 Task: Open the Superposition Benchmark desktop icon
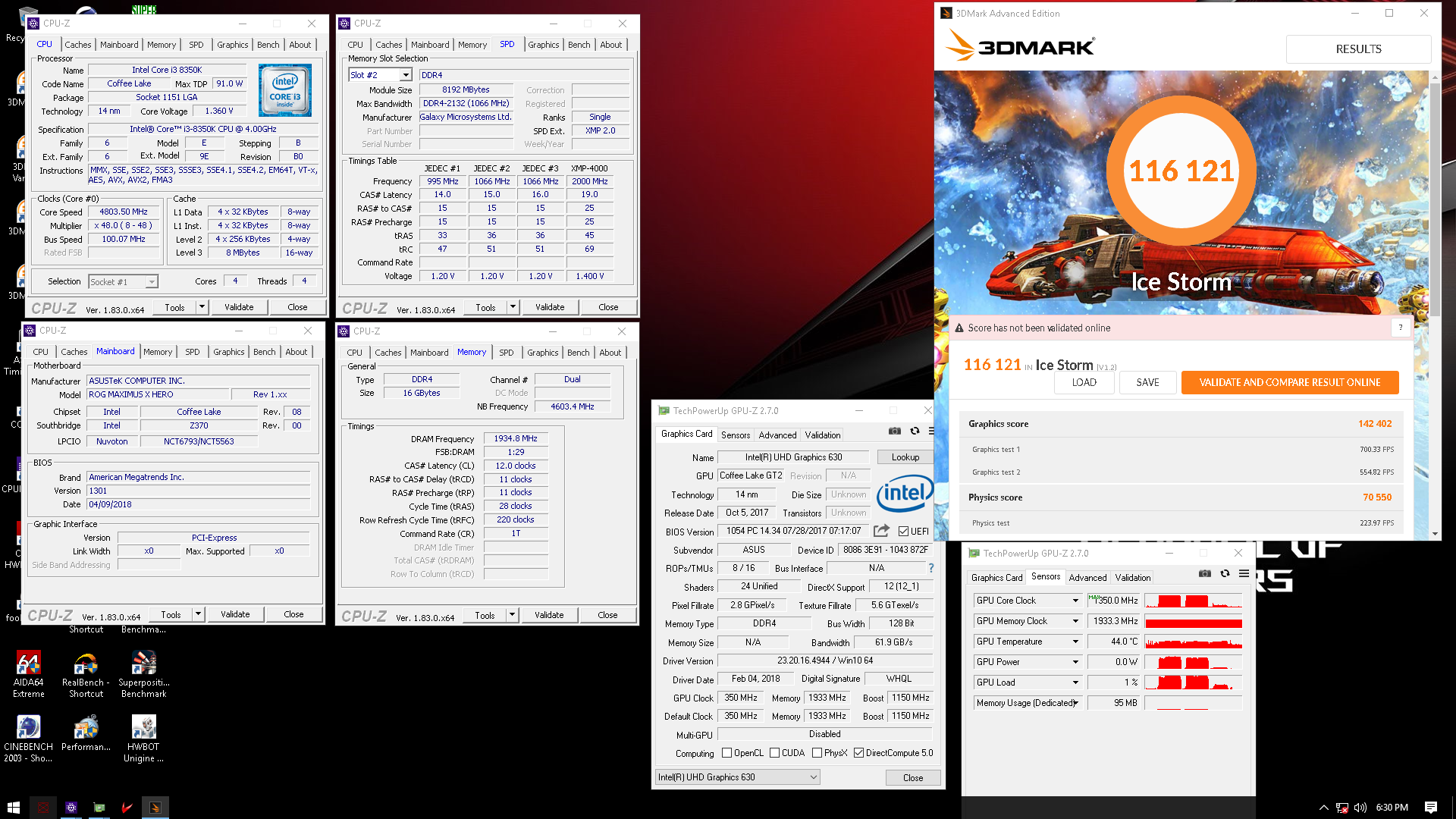pos(143,675)
